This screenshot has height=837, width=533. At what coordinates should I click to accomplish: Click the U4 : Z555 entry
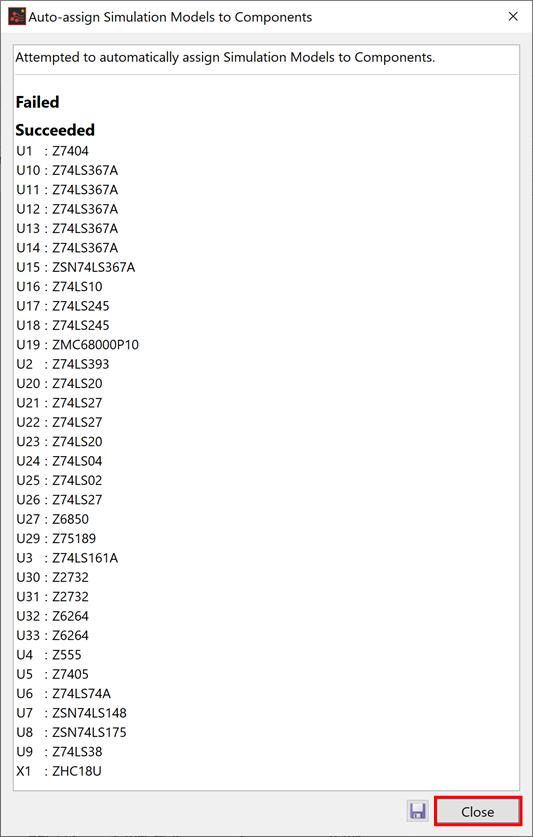pyautogui.click(x=49, y=654)
